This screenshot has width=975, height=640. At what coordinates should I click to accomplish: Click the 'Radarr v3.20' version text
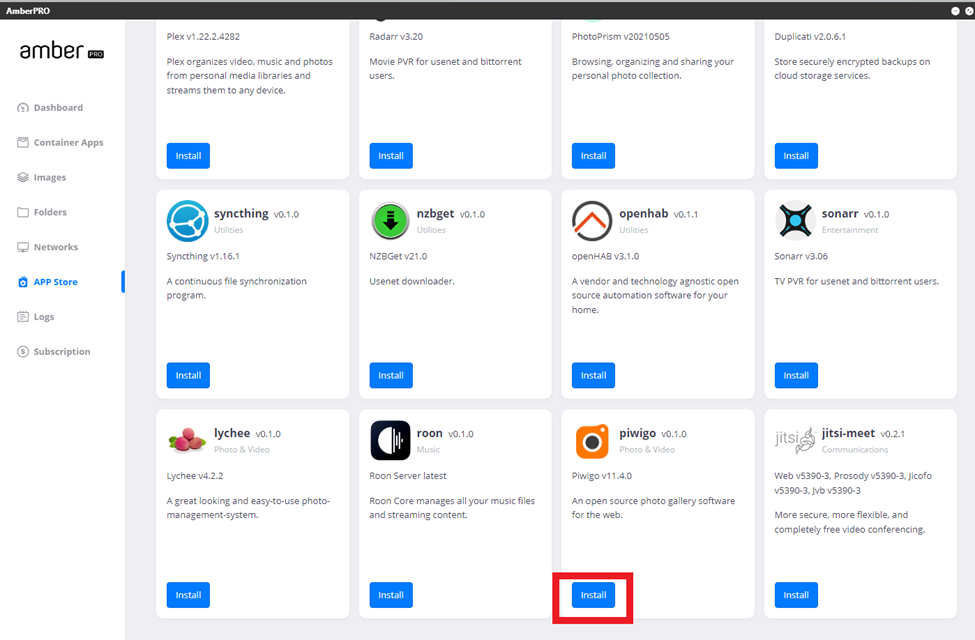pyautogui.click(x=396, y=37)
